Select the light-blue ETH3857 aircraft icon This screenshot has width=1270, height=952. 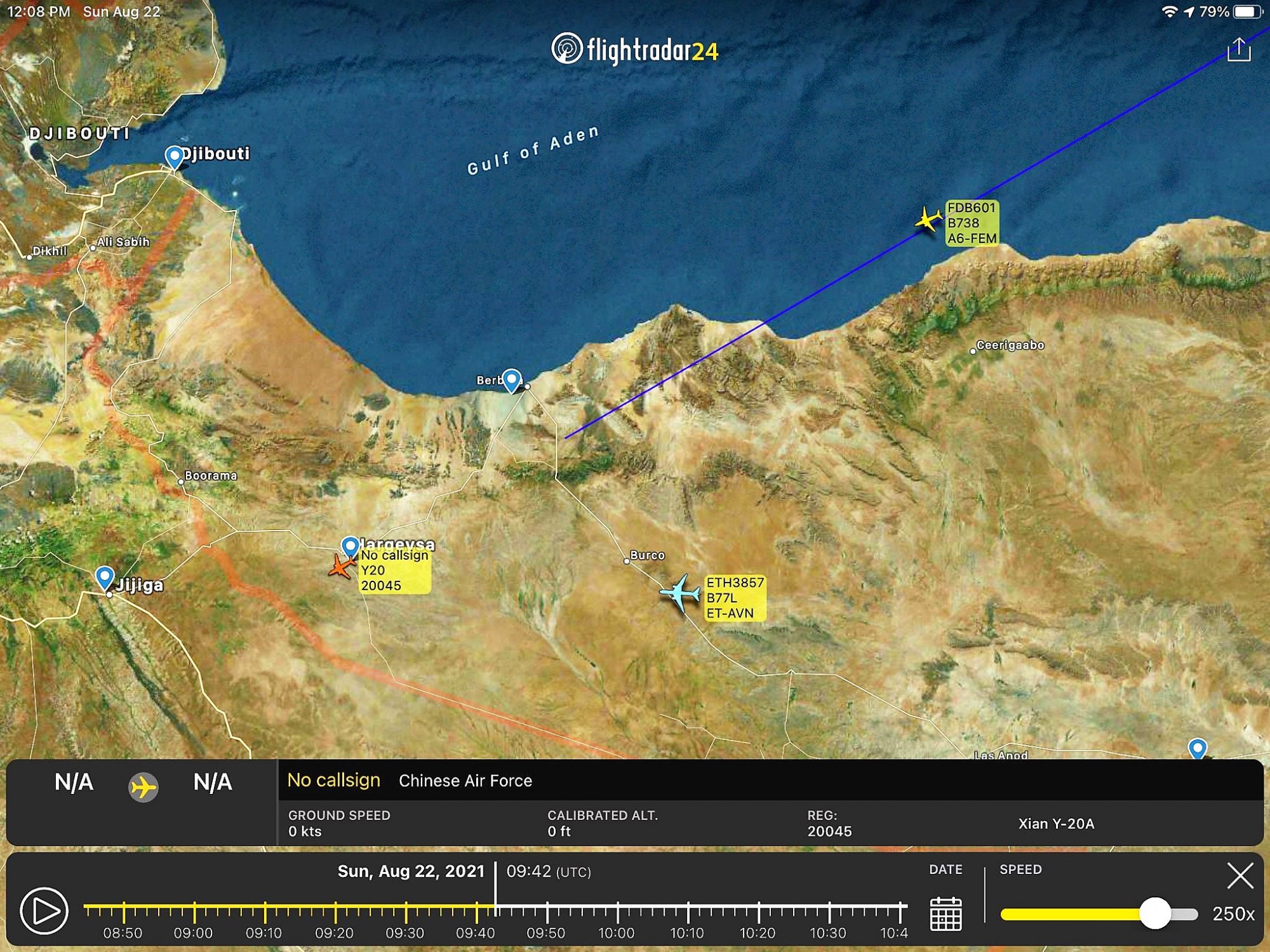[x=680, y=593]
